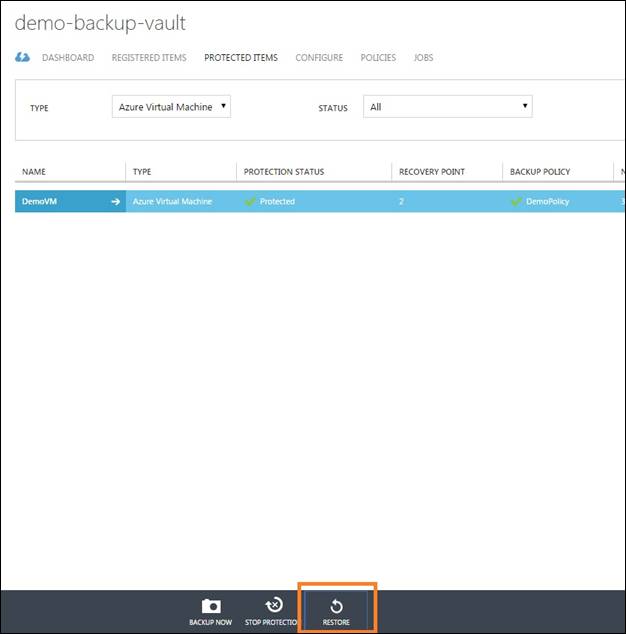Select the DemoVM row name
626x634 pixels.
click(39, 201)
